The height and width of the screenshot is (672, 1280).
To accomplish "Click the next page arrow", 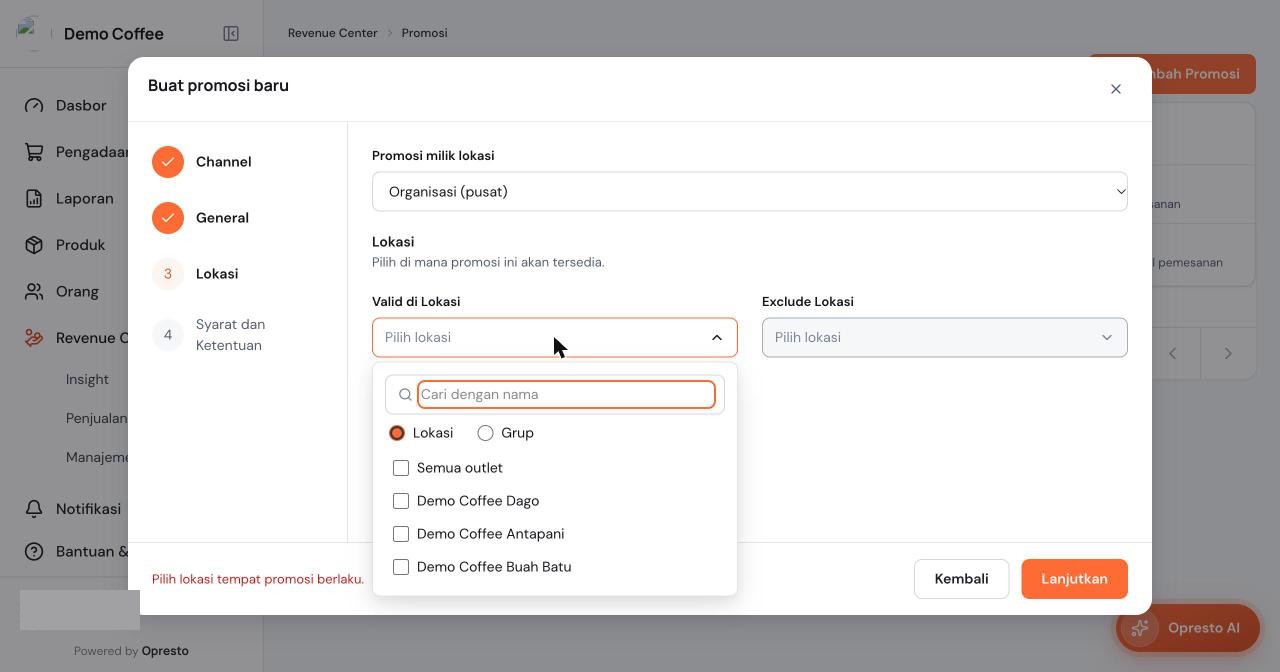I will click(x=1228, y=353).
